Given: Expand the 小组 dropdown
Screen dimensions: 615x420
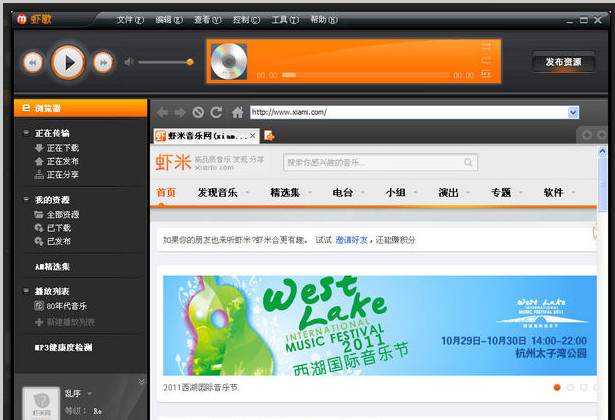Looking at the screenshot, I should point(415,193).
